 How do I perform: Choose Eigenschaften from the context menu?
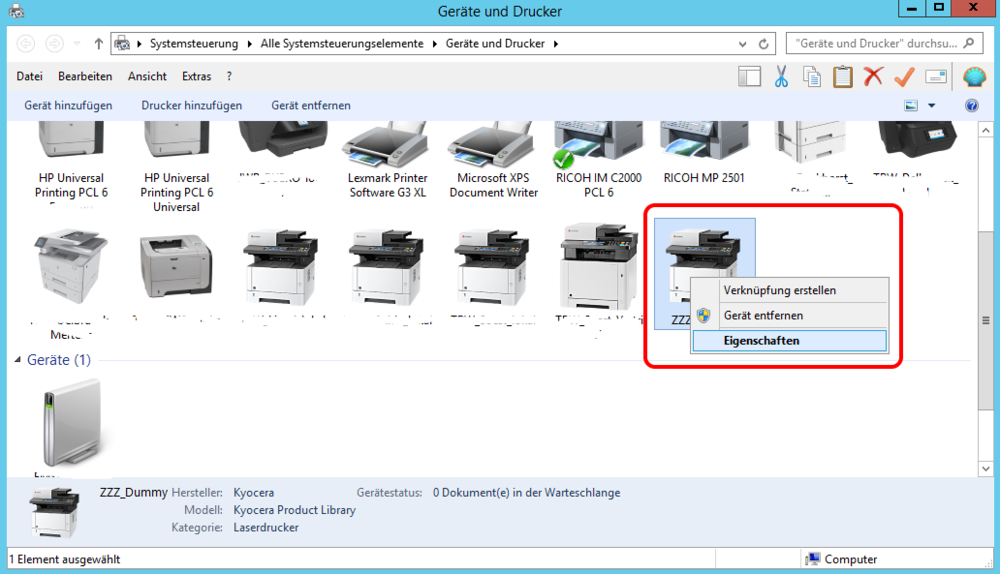pyautogui.click(x=760, y=340)
